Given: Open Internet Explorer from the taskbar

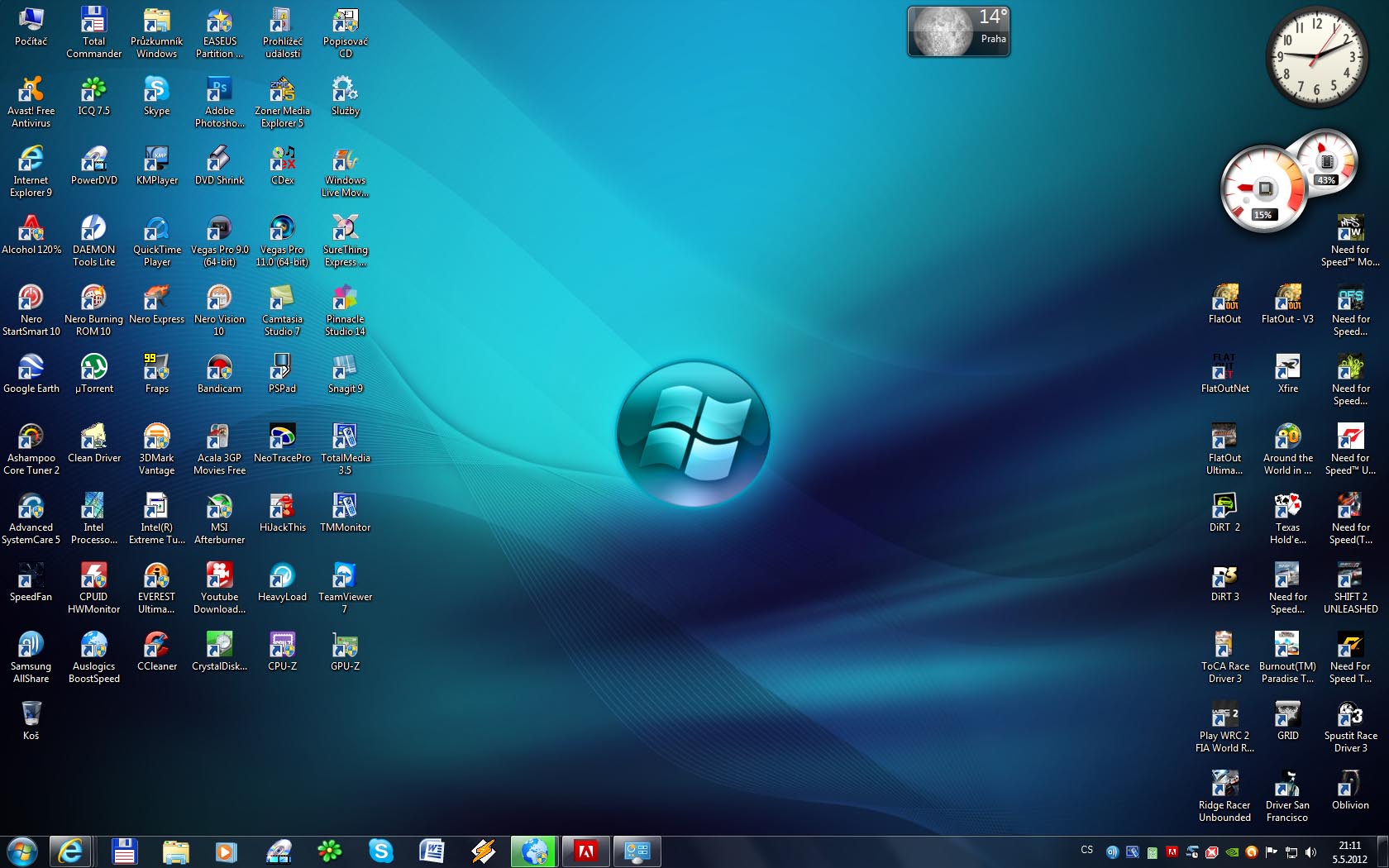Looking at the screenshot, I should tap(71, 851).
